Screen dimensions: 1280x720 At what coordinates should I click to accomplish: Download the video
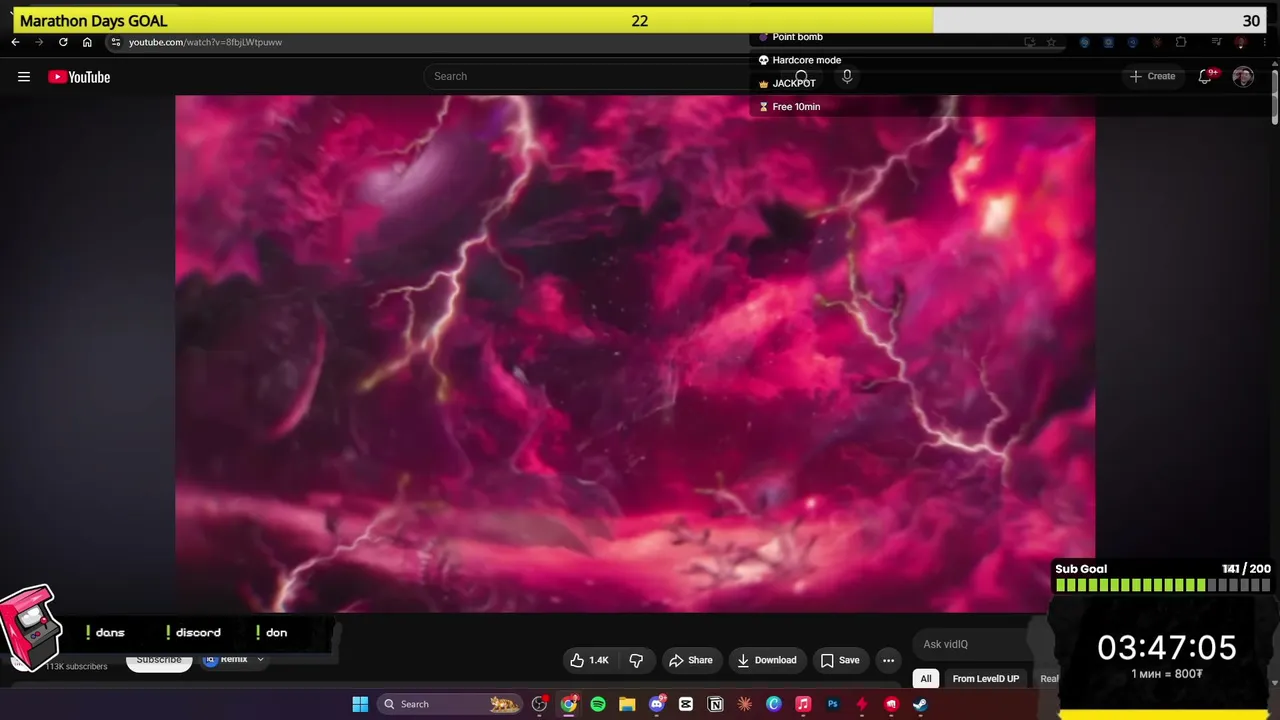click(x=767, y=660)
